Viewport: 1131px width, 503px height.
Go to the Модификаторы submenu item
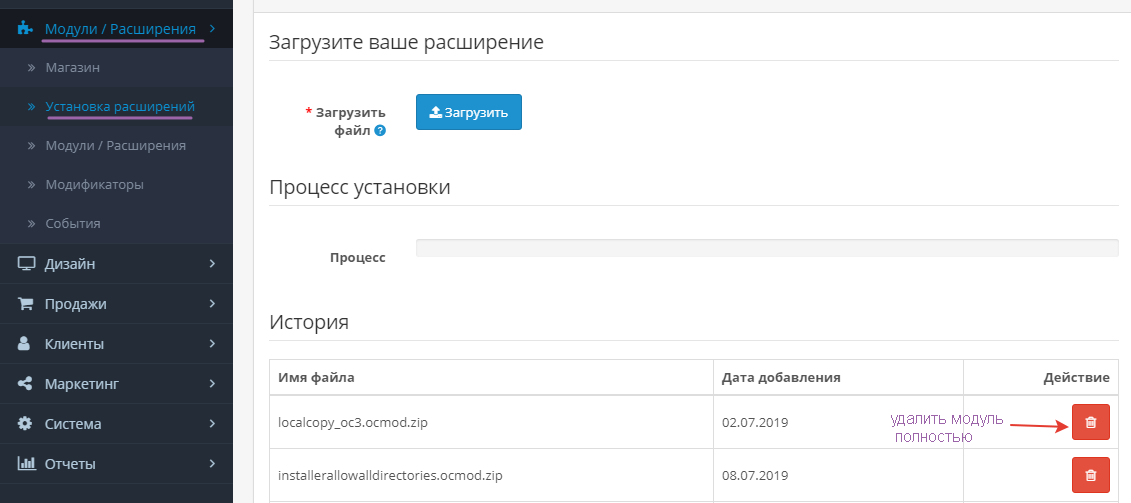(94, 184)
